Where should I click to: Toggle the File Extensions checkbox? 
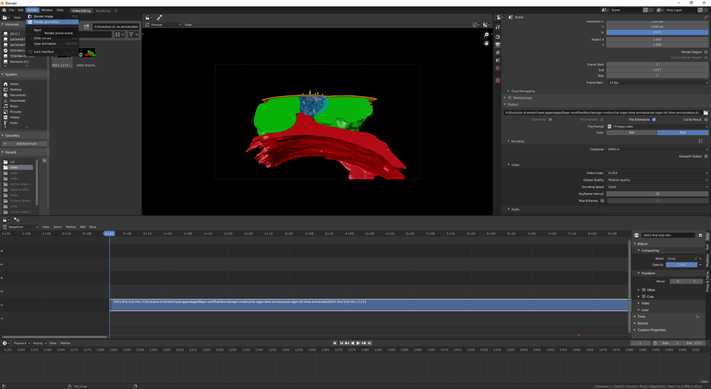coord(653,119)
